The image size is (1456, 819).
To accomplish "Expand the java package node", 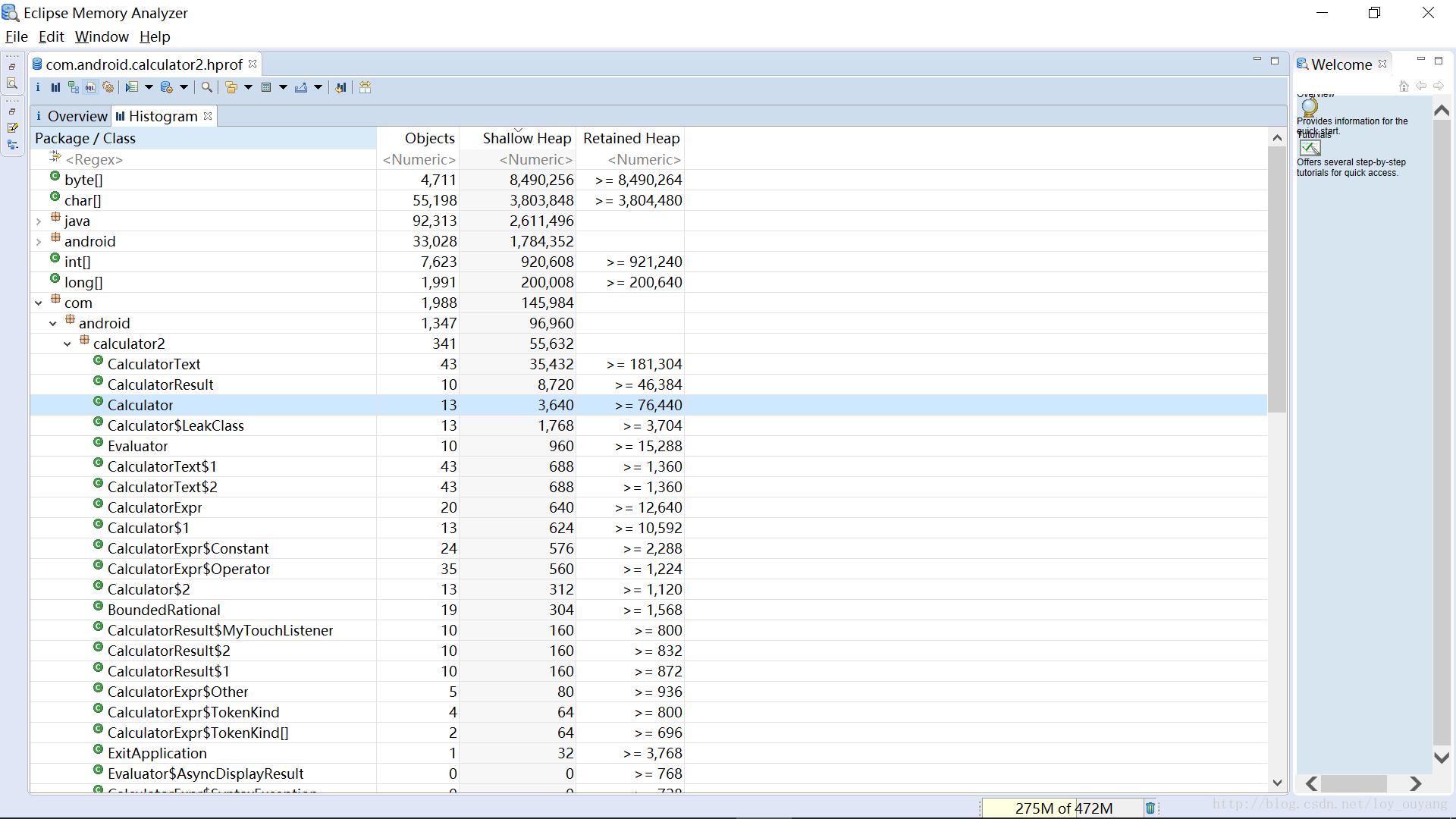I will (x=39, y=221).
